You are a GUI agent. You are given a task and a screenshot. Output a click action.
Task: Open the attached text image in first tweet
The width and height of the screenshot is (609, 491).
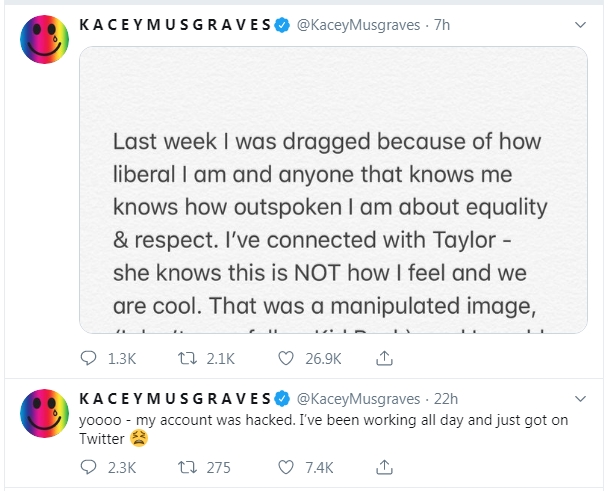(333, 190)
